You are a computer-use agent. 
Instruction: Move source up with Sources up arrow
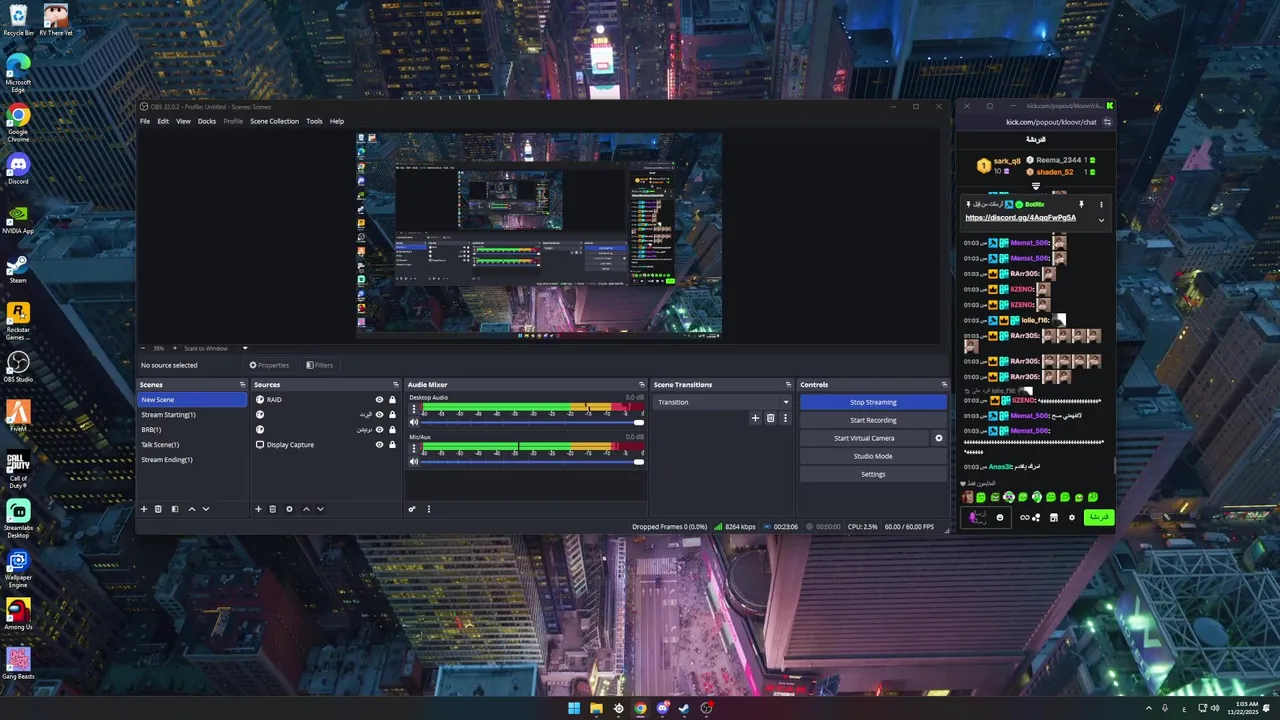[x=306, y=509]
